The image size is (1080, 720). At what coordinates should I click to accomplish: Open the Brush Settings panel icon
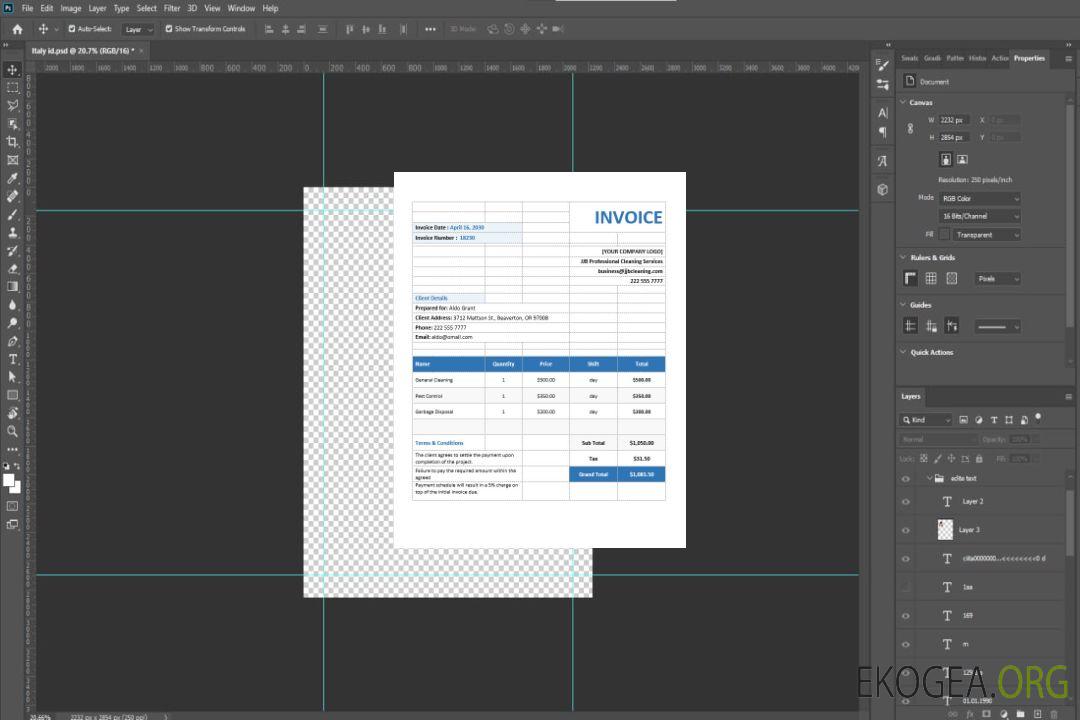click(883, 65)
